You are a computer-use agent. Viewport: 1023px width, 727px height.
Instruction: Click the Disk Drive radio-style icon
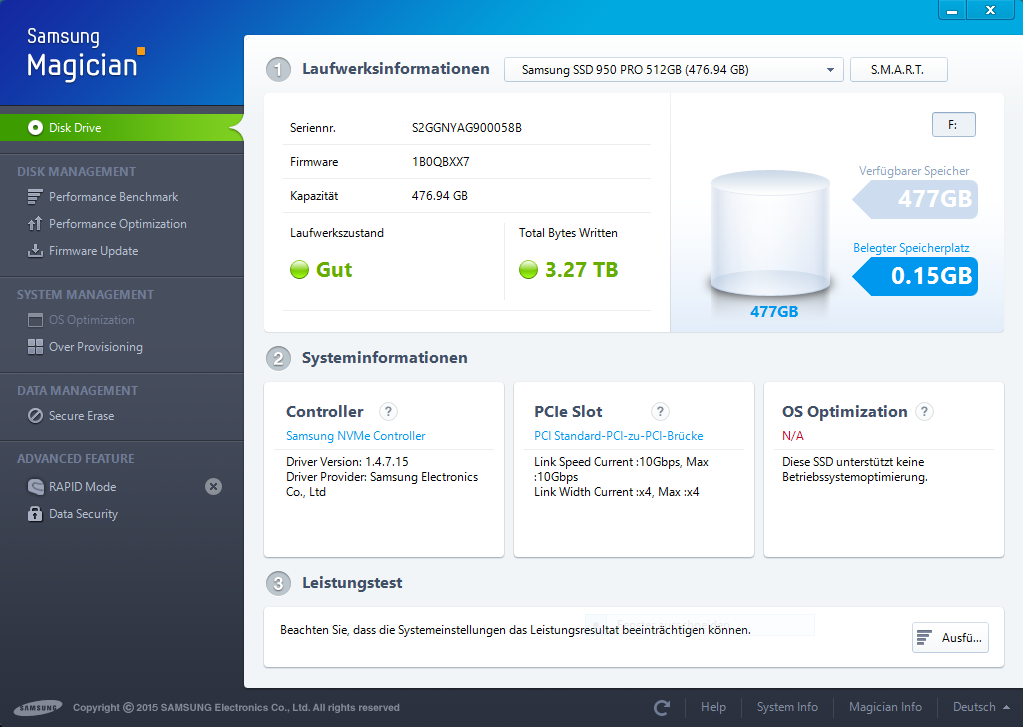(35, 127)
